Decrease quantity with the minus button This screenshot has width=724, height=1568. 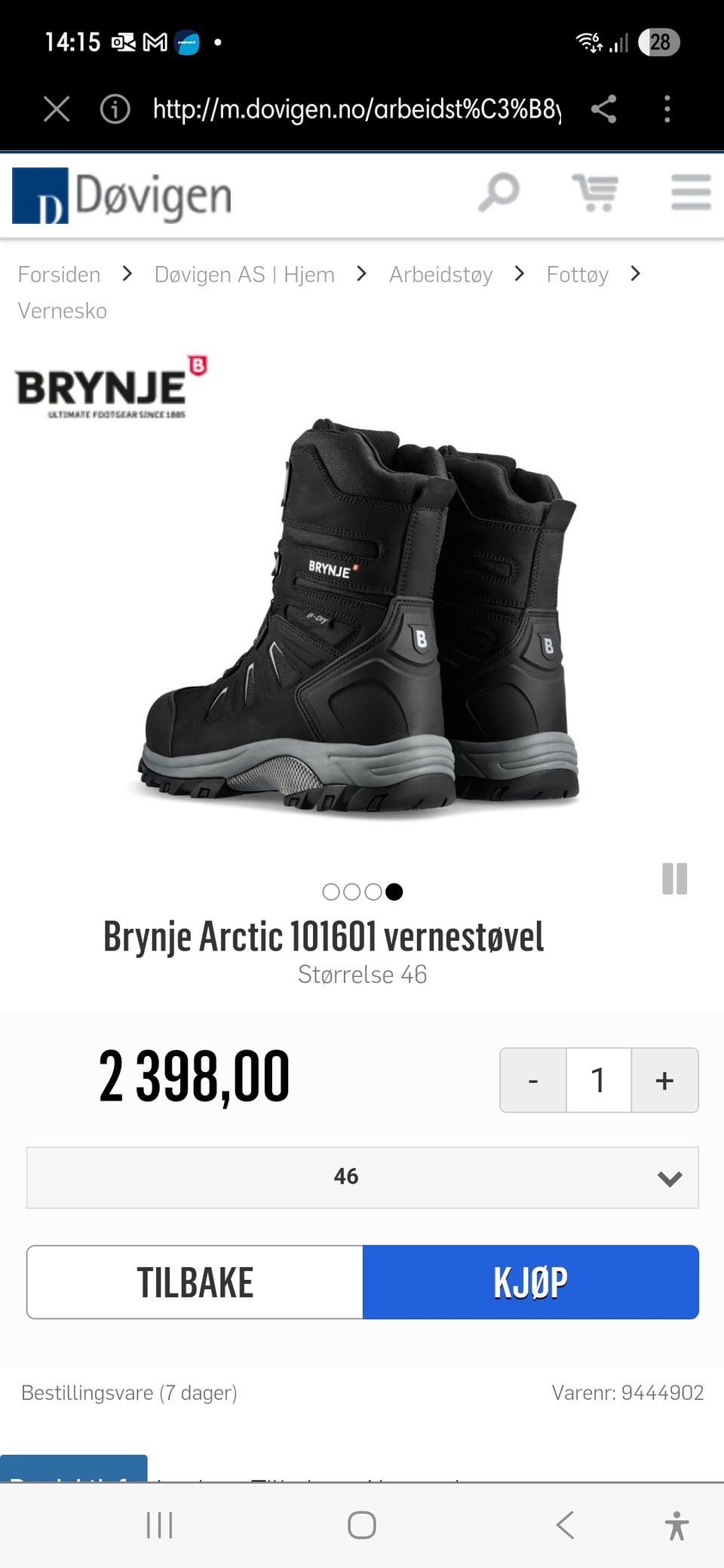coord(533,1080)
